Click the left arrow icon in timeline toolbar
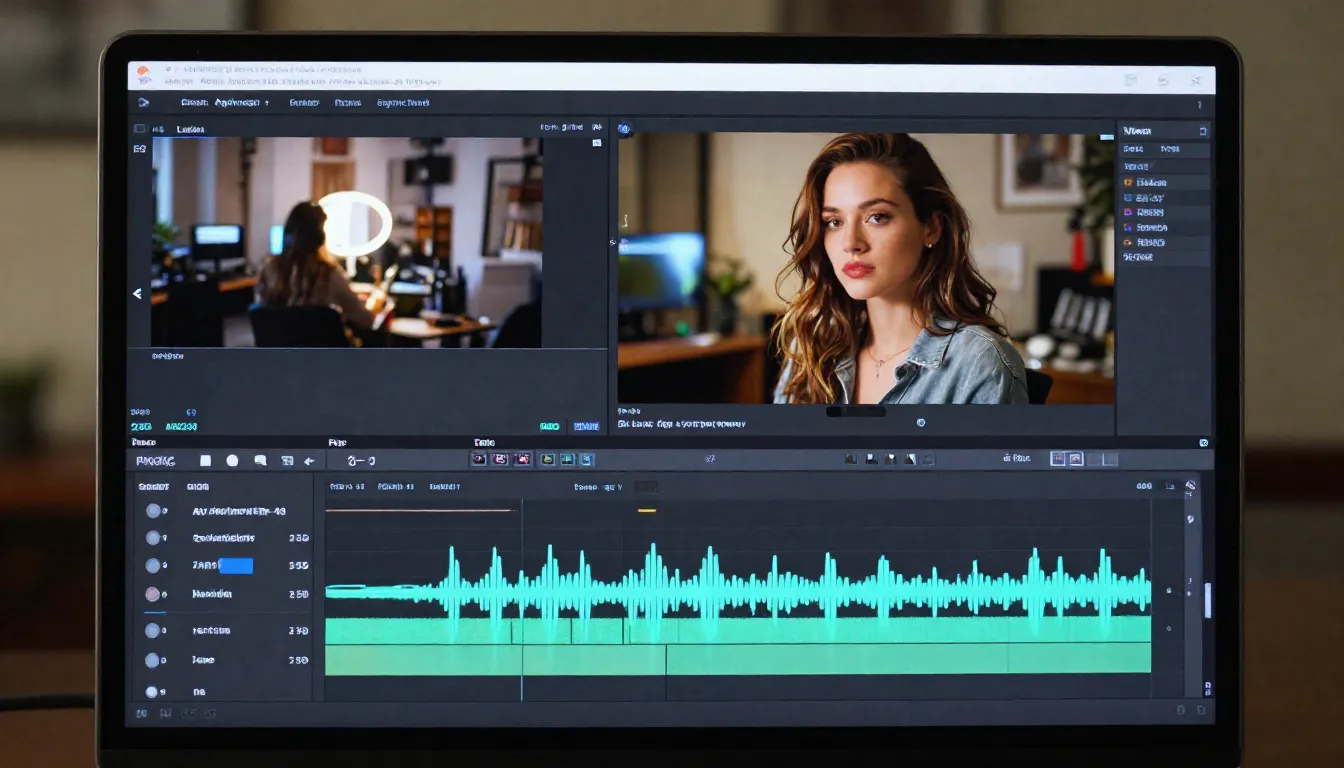This screenshot has width=1344, height=768. [309, 461]
